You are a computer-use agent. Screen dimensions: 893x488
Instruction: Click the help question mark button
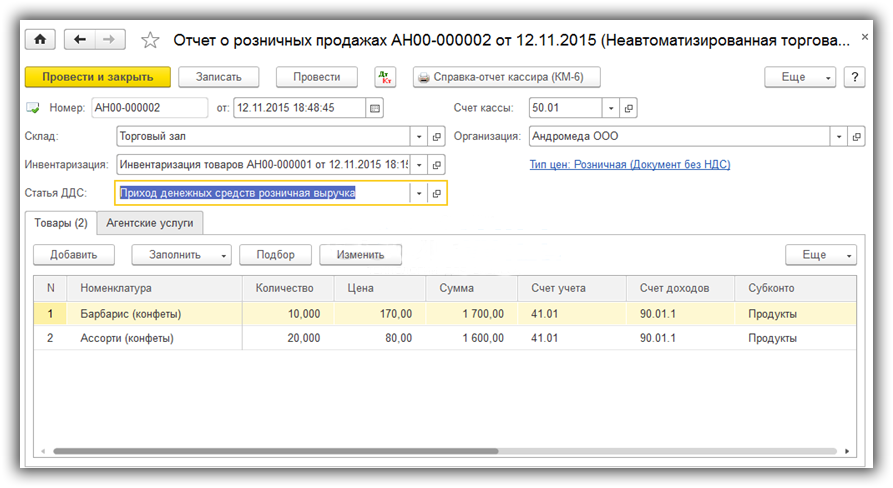854,77
